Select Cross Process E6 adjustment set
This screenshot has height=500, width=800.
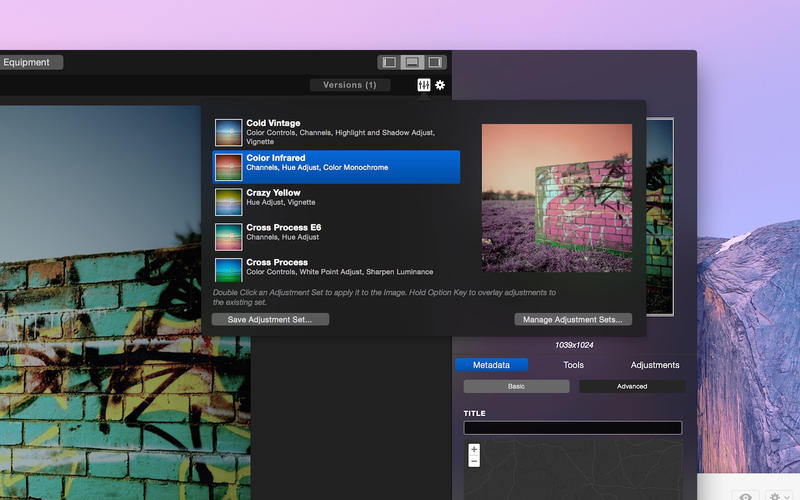coord(336,236)
